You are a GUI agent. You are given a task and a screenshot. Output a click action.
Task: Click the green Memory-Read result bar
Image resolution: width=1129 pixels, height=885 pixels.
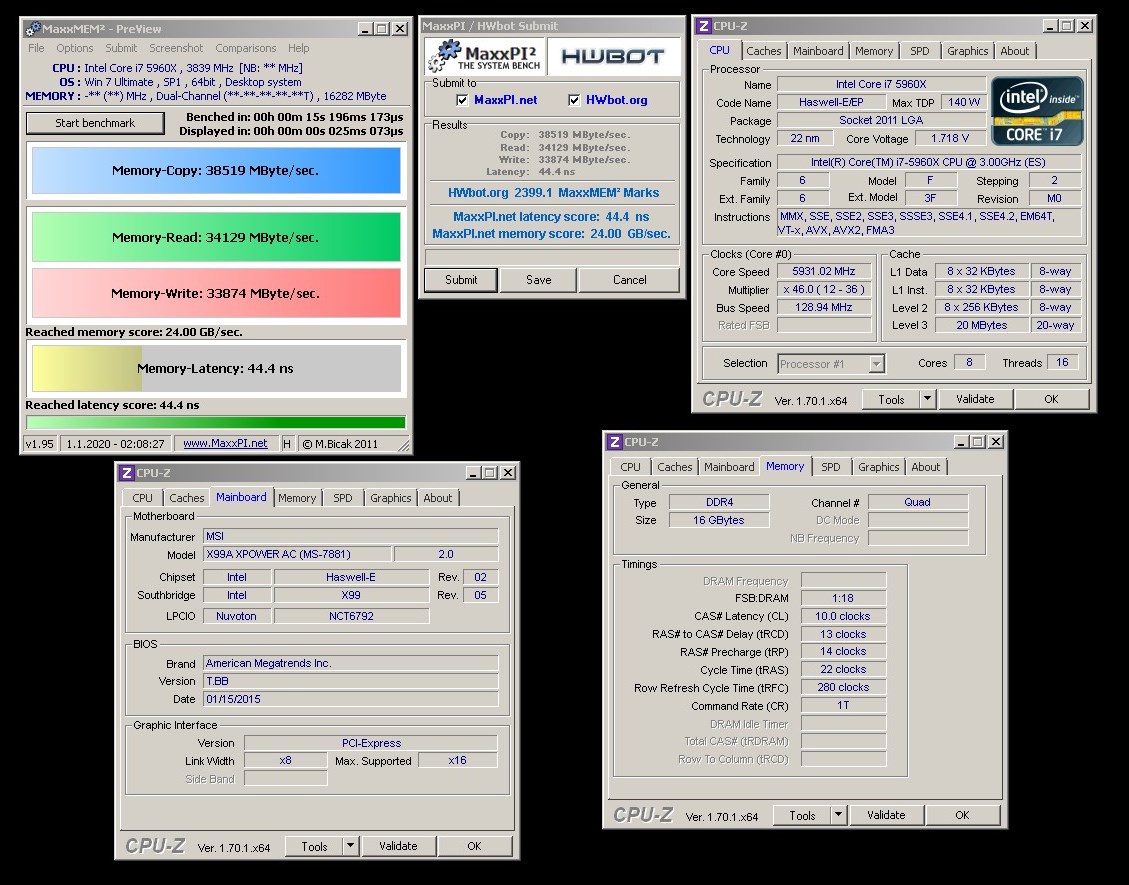[x=216, y=237]
